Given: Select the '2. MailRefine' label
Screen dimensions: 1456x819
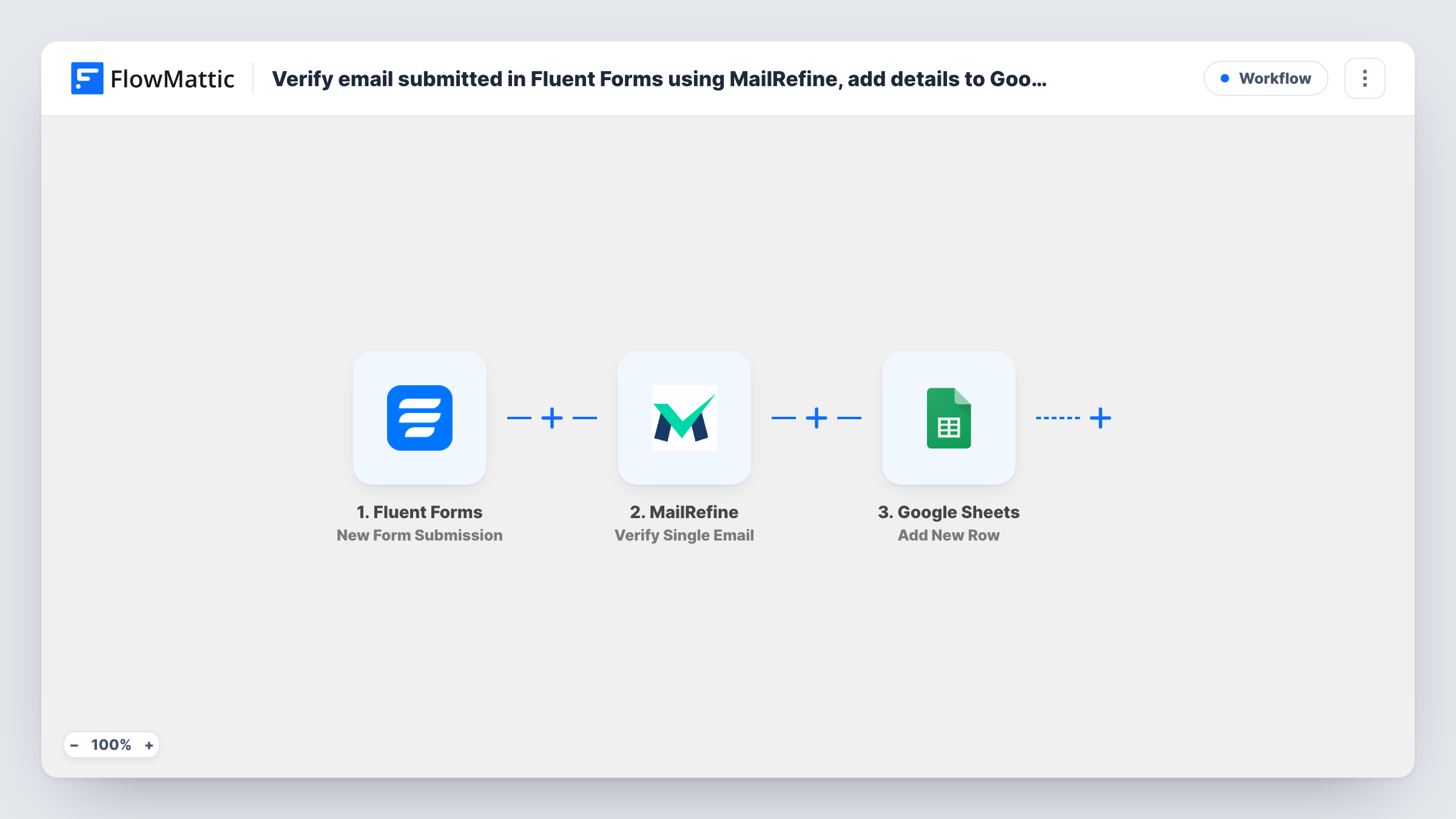Looking at the screenshot, I should pos(684,512).
